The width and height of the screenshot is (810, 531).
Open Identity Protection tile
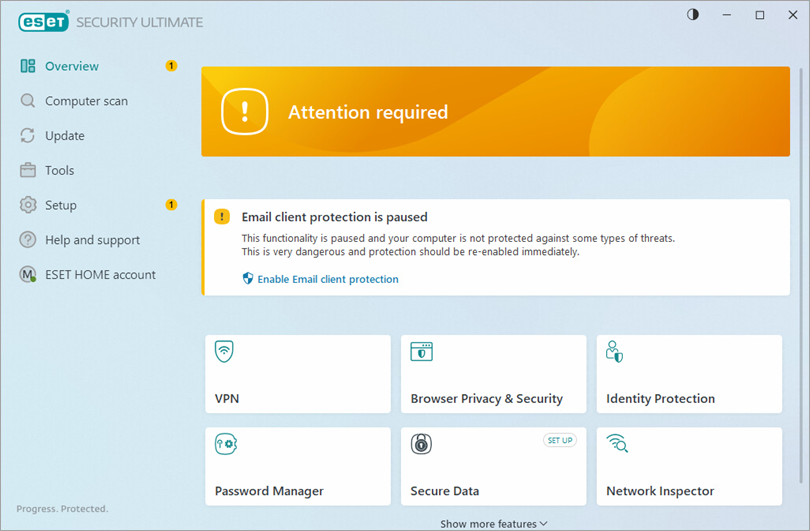coord(689,374)
